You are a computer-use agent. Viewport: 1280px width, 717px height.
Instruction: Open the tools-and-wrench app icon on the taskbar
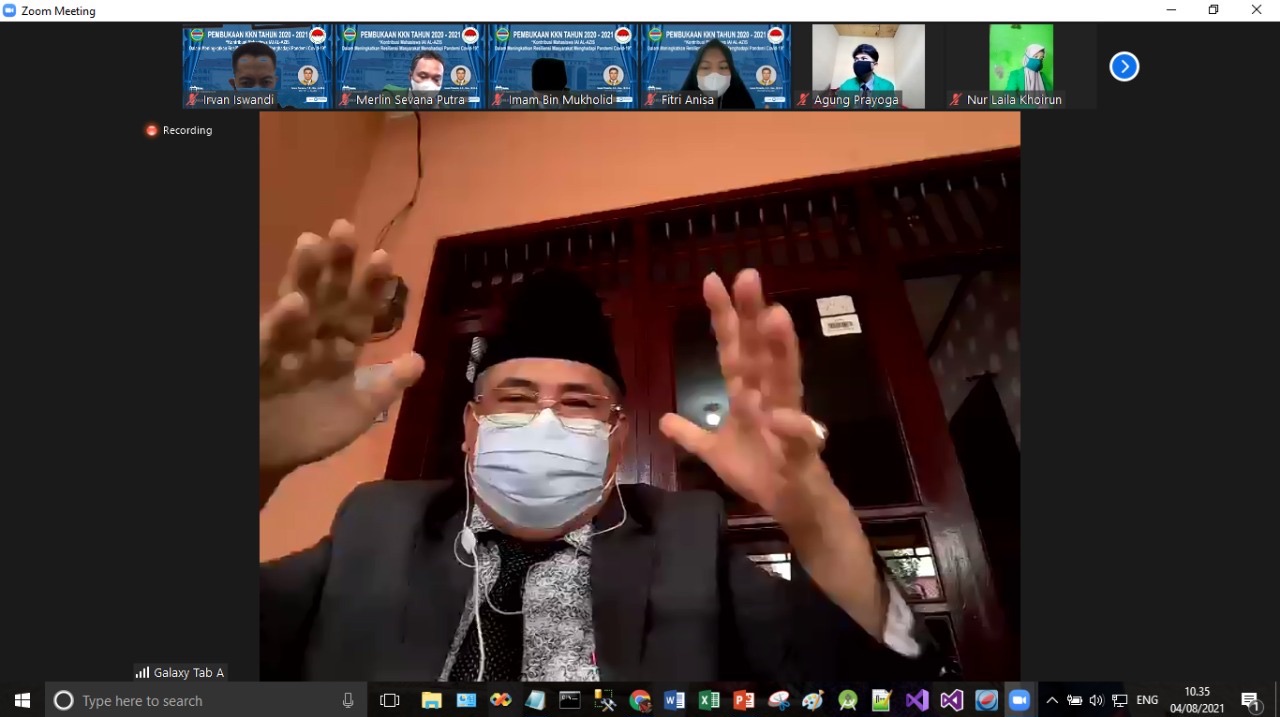point(605,700)
